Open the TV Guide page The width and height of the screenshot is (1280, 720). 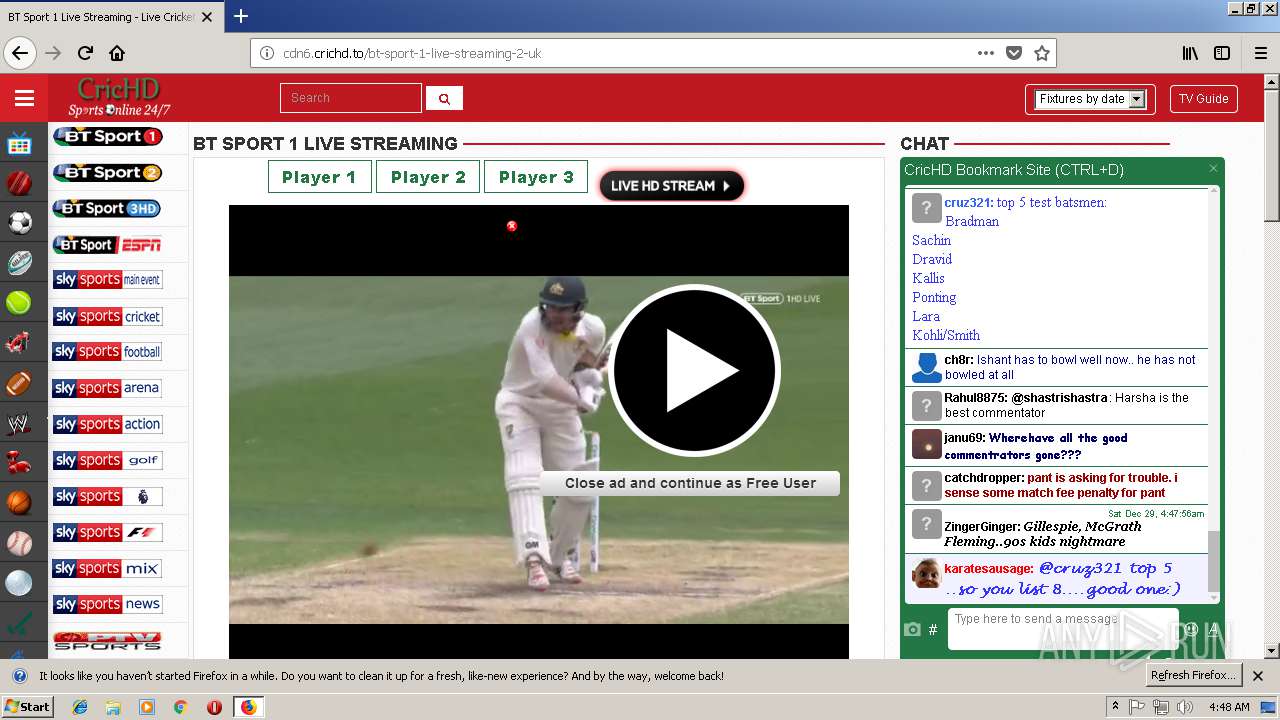(x=1203, y=99)
